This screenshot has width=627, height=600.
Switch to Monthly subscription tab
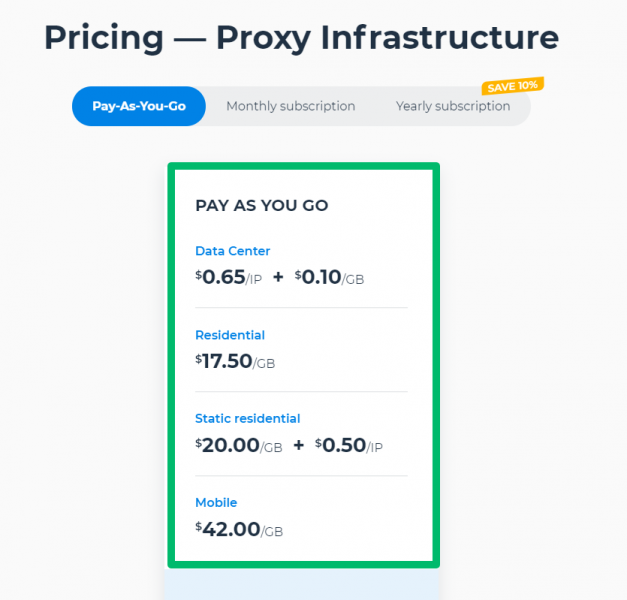point(291,106)
